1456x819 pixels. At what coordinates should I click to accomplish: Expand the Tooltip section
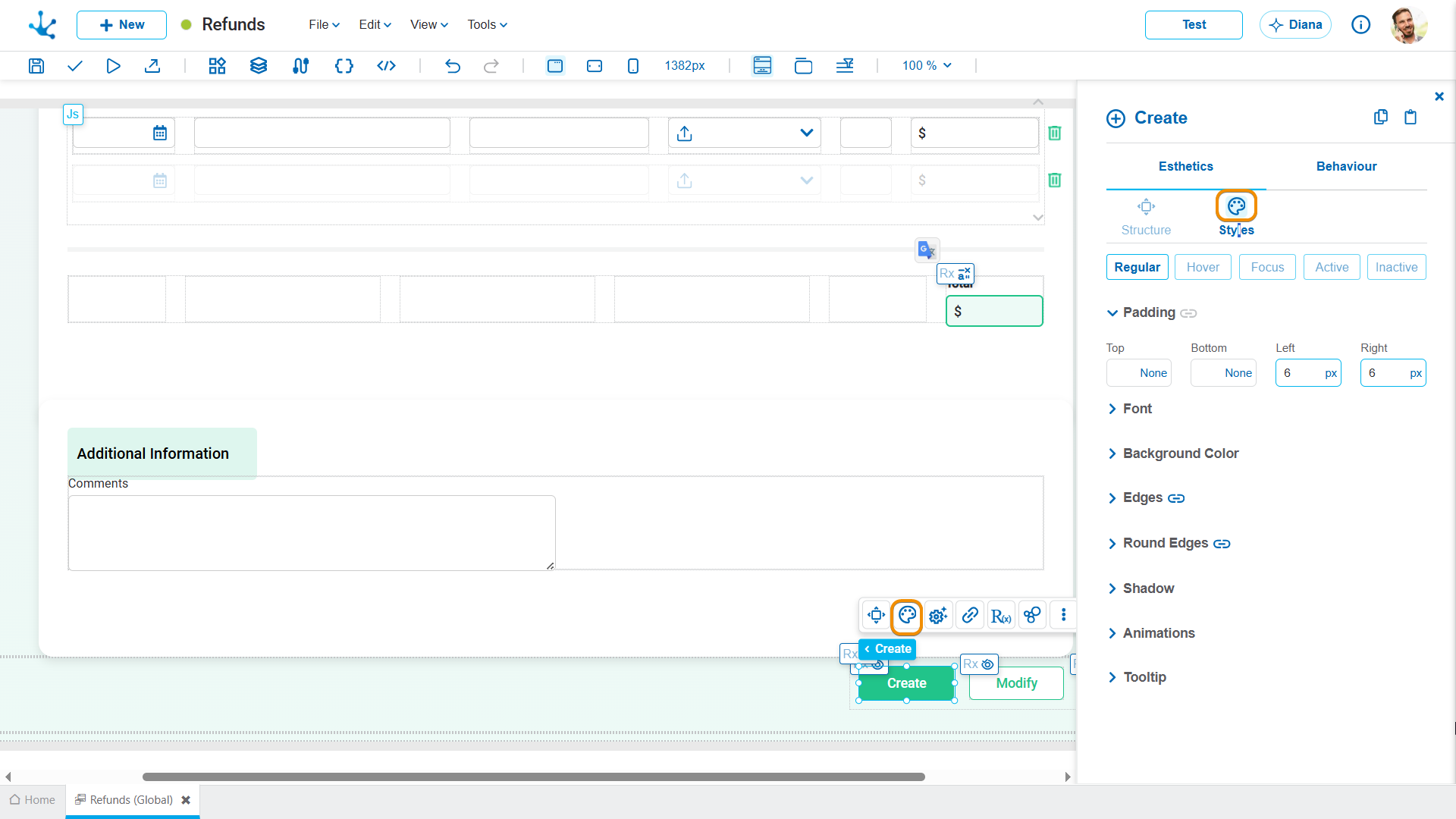(1137, 677)
